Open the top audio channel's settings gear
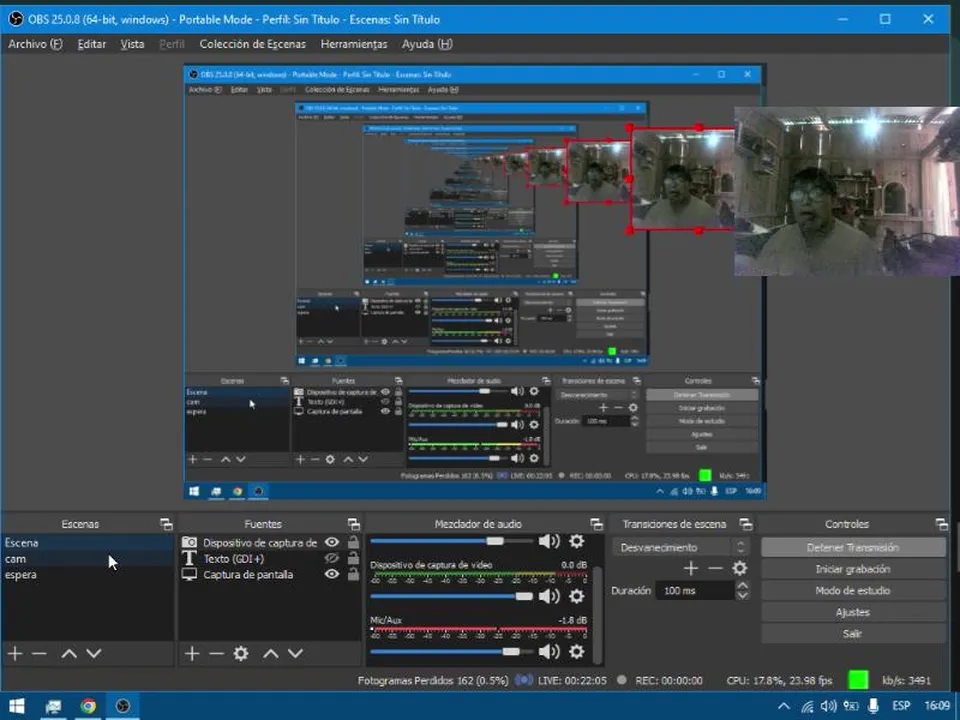Screen dimensions: 960x720 point(577,541)
